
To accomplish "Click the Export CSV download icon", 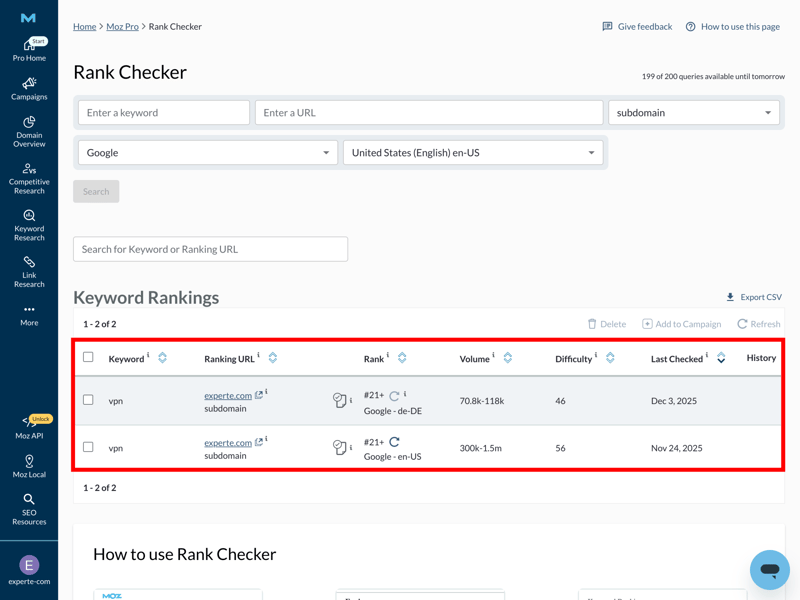I will [730, 297].
